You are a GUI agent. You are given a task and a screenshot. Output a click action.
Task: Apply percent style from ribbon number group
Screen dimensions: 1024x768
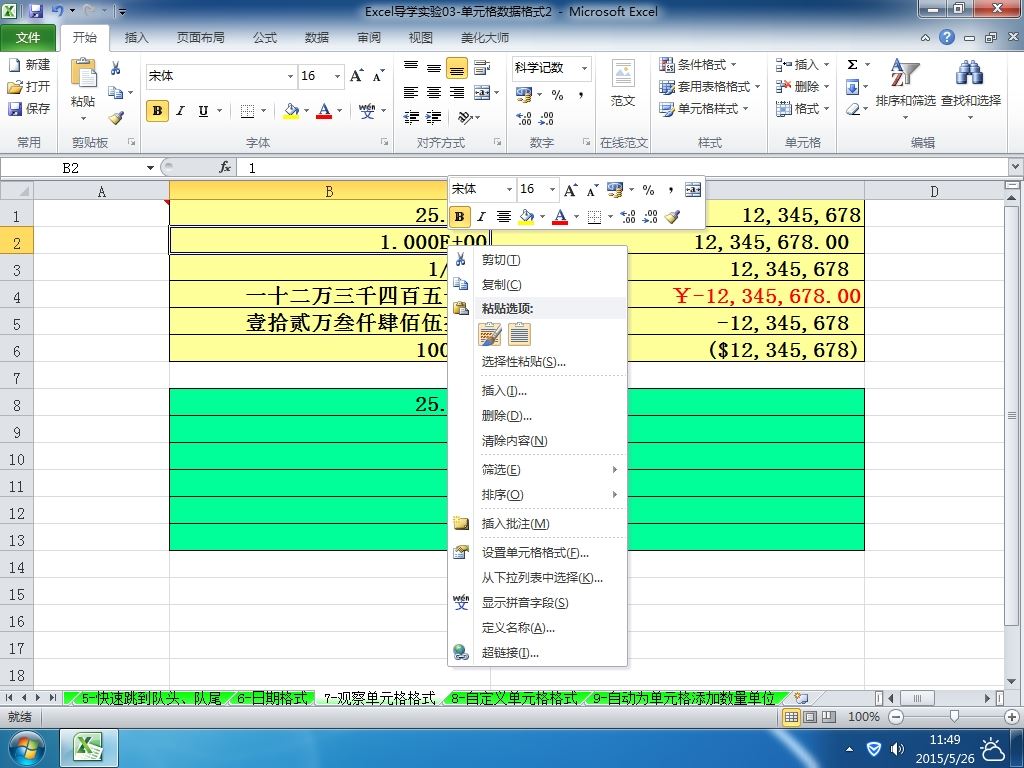(557, 95)
